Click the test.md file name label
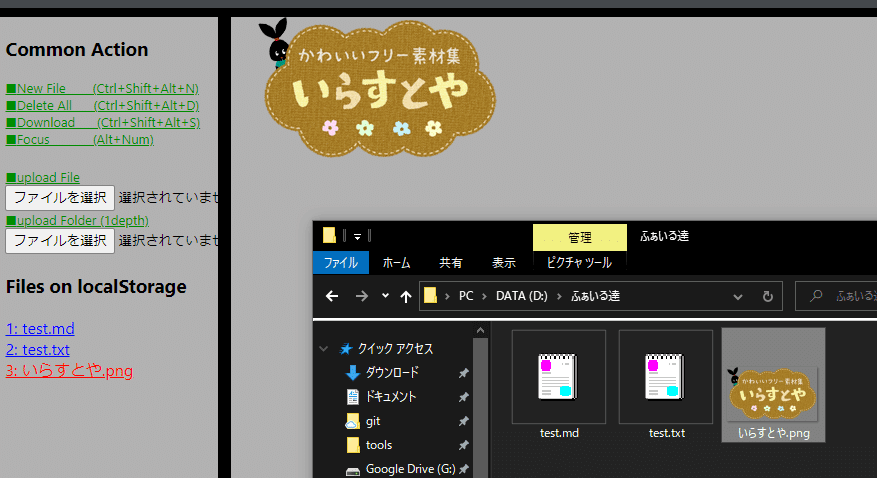This screenshot has width=877, height=478. [559, 433]
